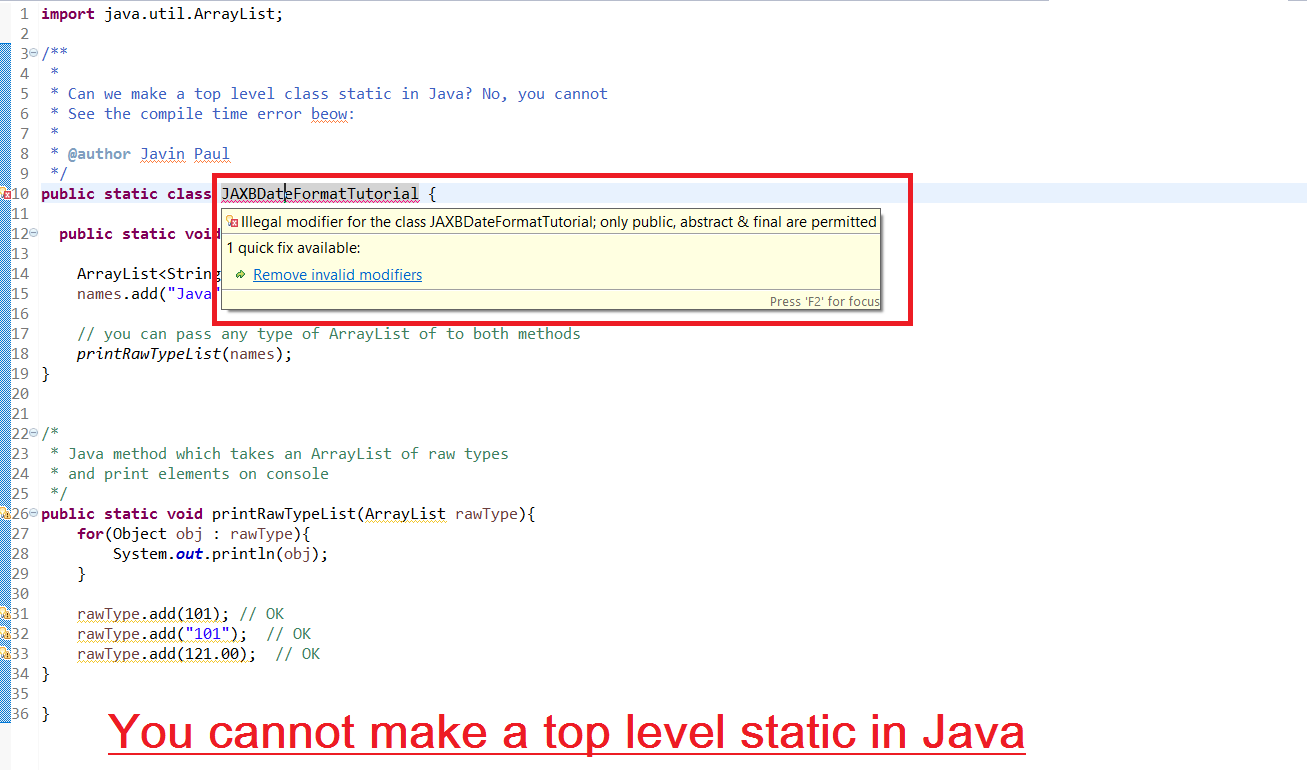Click the @author tag in the Javadoc
Viewport: 1311px width, 770px height.
point(99,154)
